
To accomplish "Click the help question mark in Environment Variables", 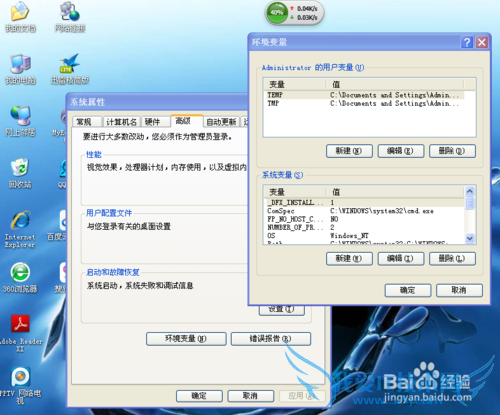I will (x=467, y=42).
